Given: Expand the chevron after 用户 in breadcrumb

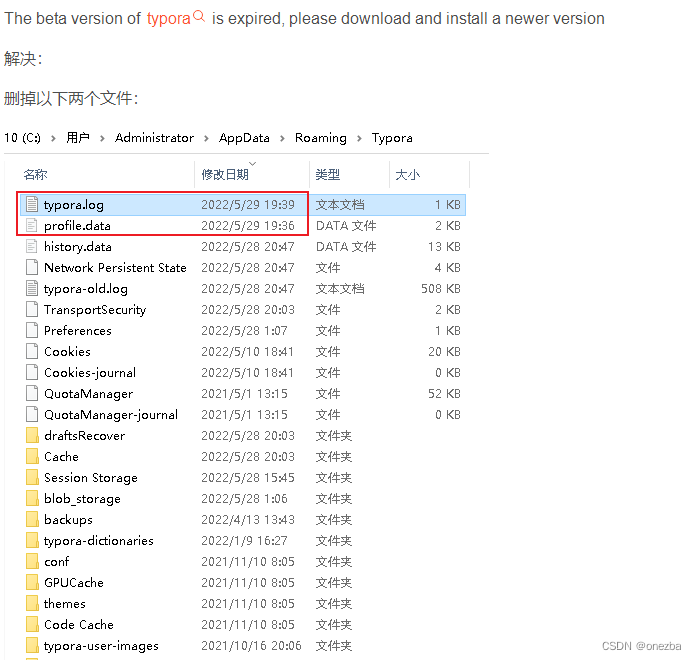Looking at the screenshot, I should tap(102, 138).
